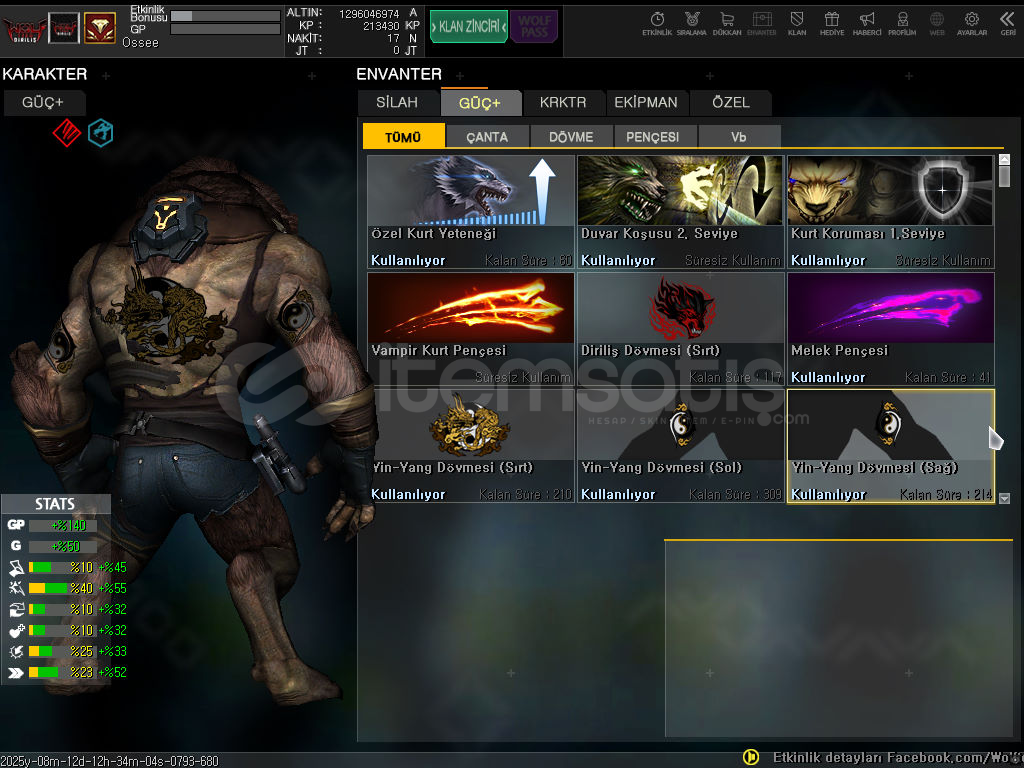Open the ÖZEL tab
The width and height of the screenshot is (1024, 768).
(x=731, y=103)
